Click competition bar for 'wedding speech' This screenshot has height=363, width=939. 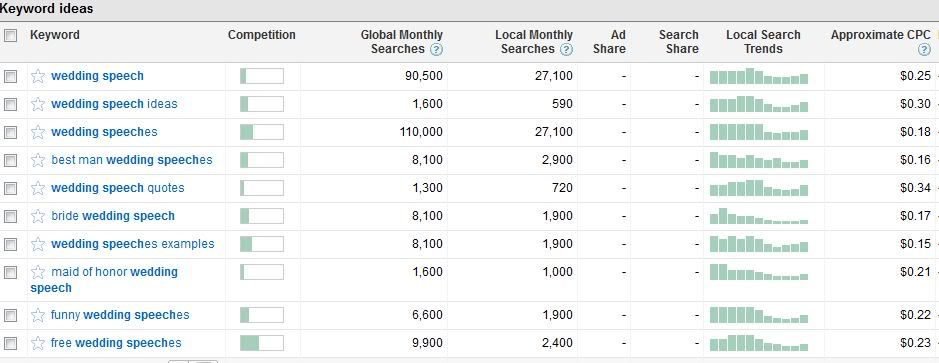(262, 76)
